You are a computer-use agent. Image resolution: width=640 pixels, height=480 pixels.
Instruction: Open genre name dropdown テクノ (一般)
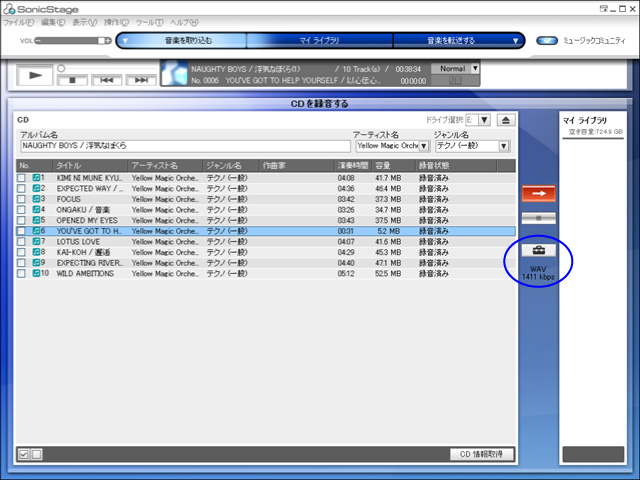coord(504,146)
